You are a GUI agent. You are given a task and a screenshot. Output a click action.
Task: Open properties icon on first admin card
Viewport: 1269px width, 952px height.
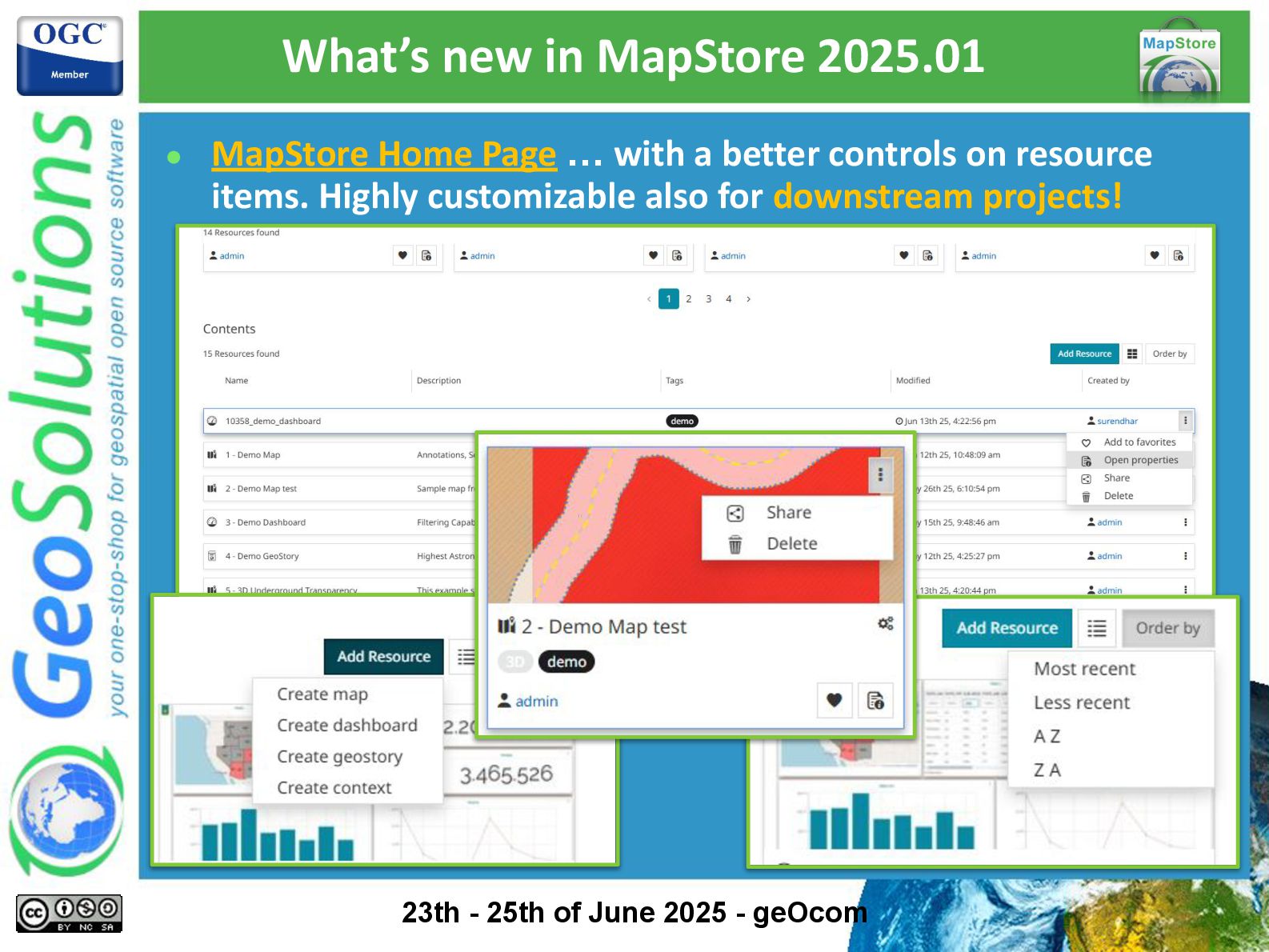pos(426,255)
